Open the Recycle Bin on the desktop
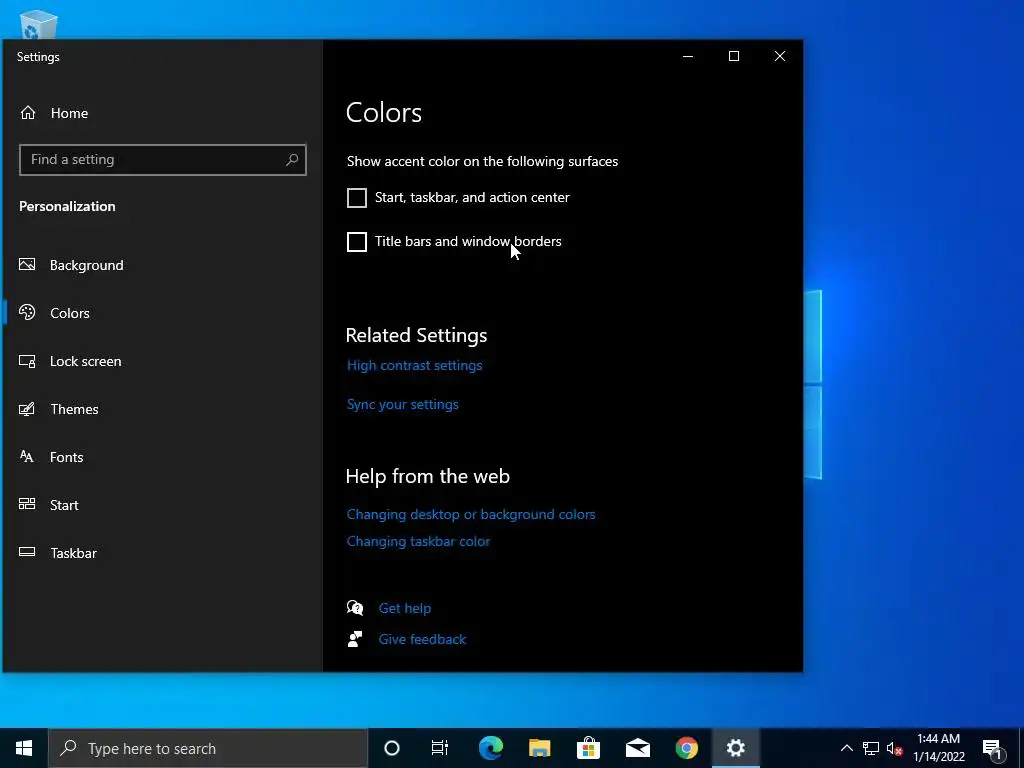This screenshot has width=1024, height=768. 39,25
